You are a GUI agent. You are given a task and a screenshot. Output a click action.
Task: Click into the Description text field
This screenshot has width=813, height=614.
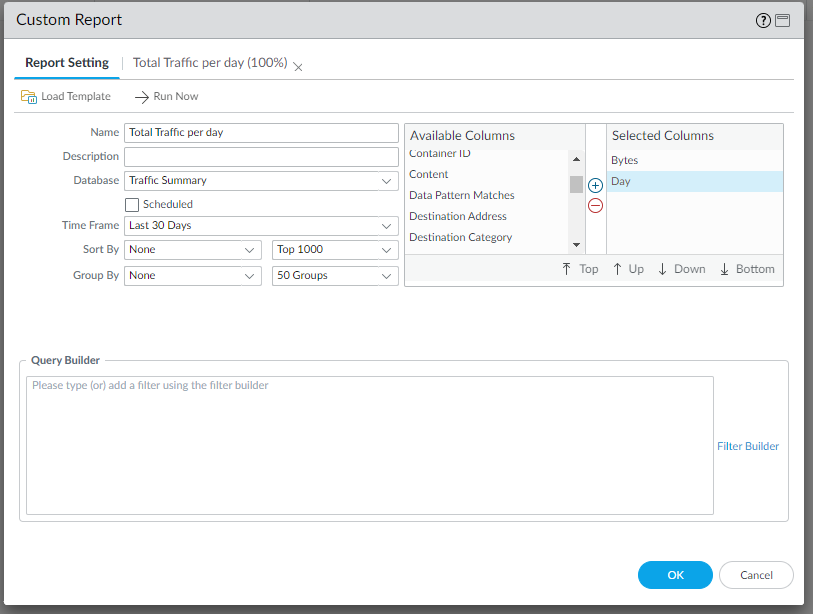coord(261,157)
